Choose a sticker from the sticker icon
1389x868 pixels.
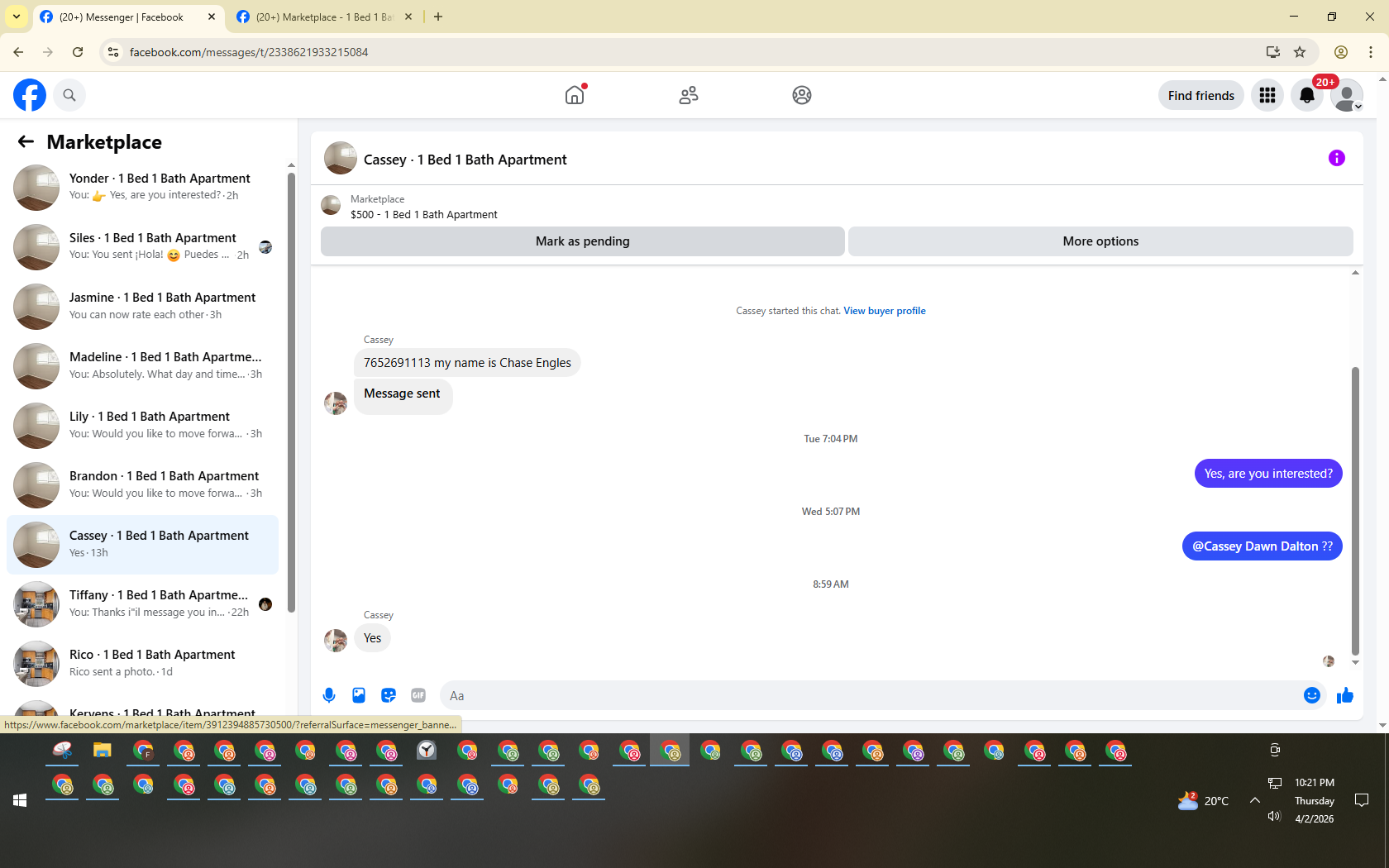pos(389,695)
